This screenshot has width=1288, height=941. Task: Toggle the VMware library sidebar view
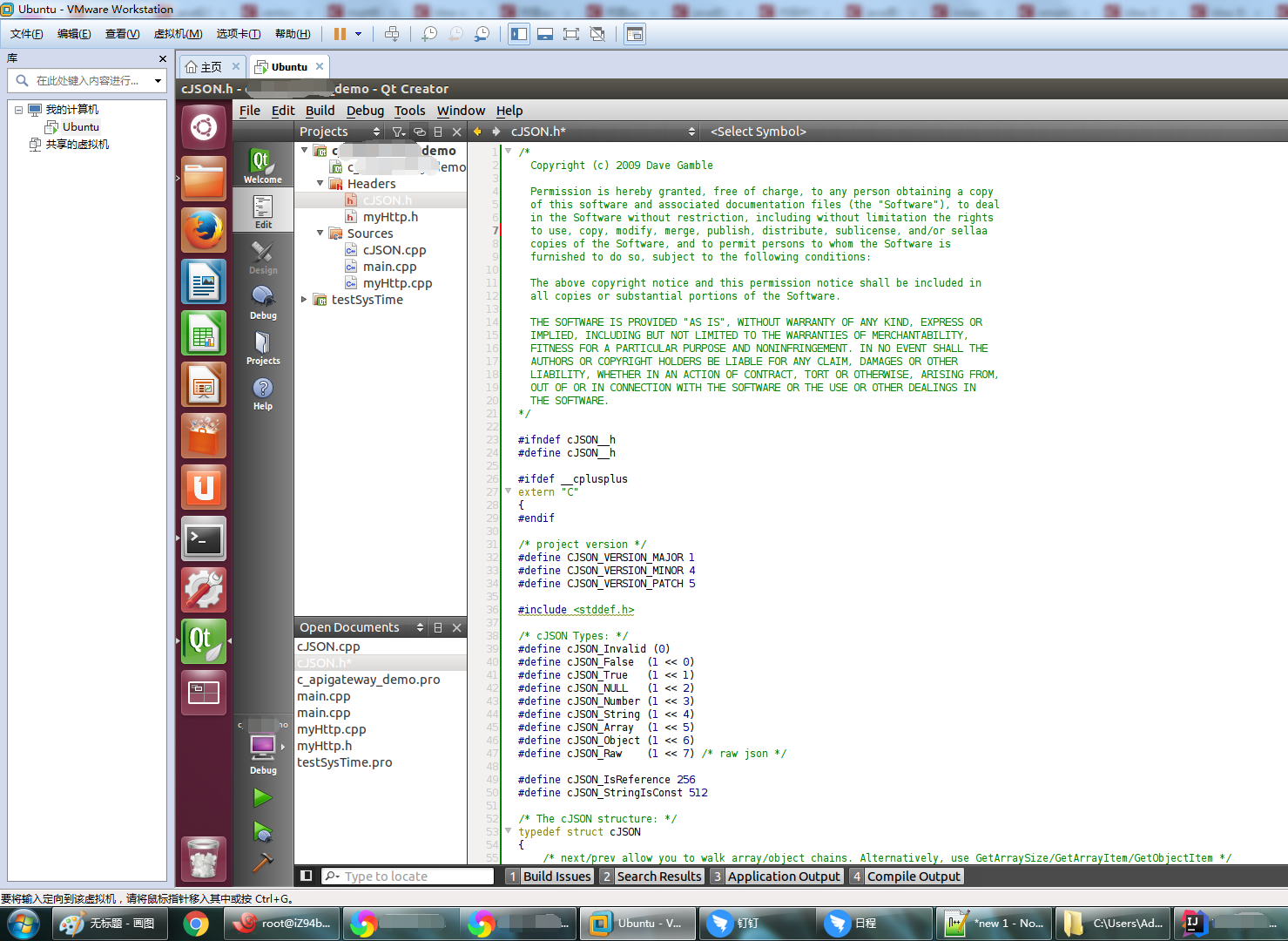[x=519, y=34]
